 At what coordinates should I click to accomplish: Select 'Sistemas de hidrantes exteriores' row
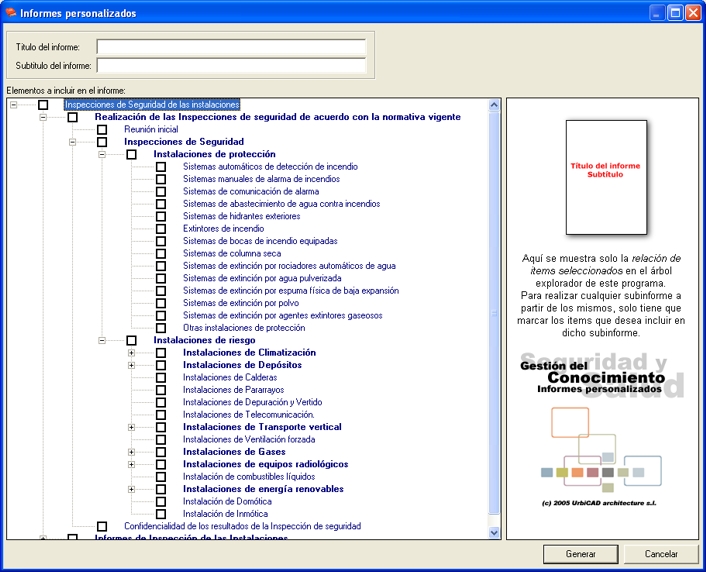(x=241, y=216)
